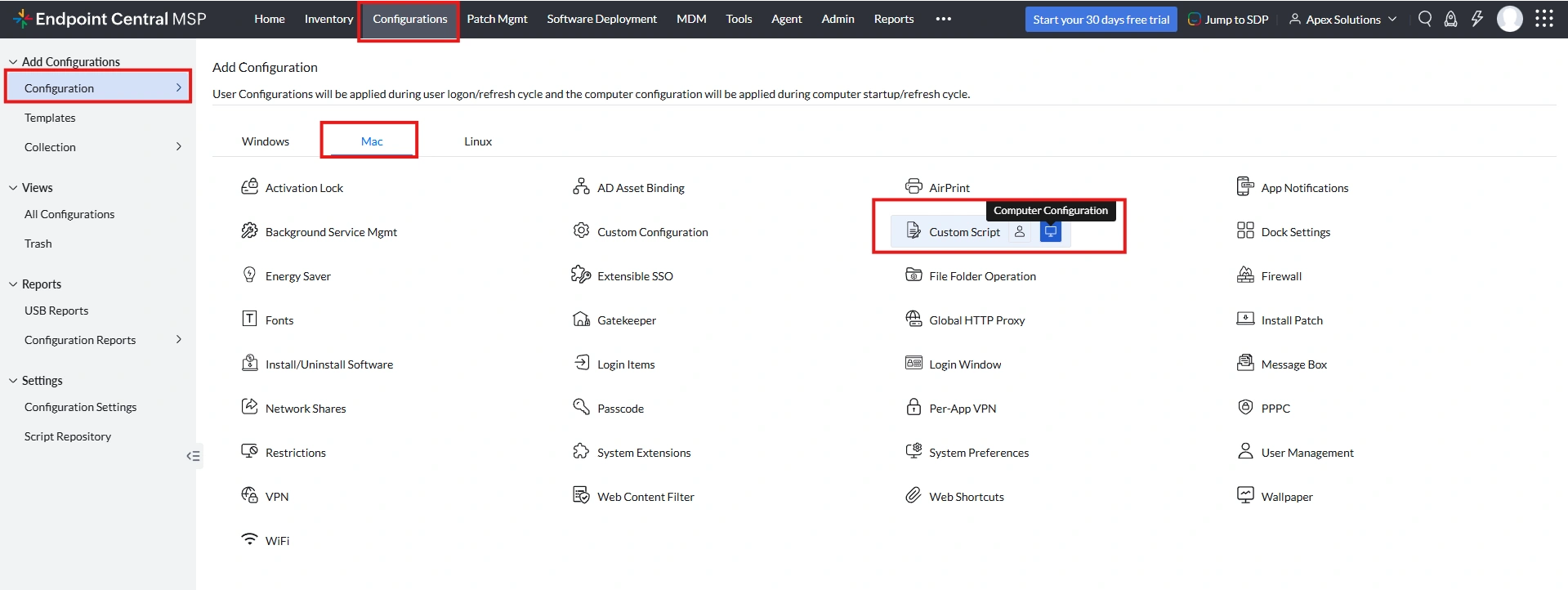Image resolution: width=1568 pixels, height=590 pixels.
Task: Start the 30 days free trial
Action: click(1101, 20)
